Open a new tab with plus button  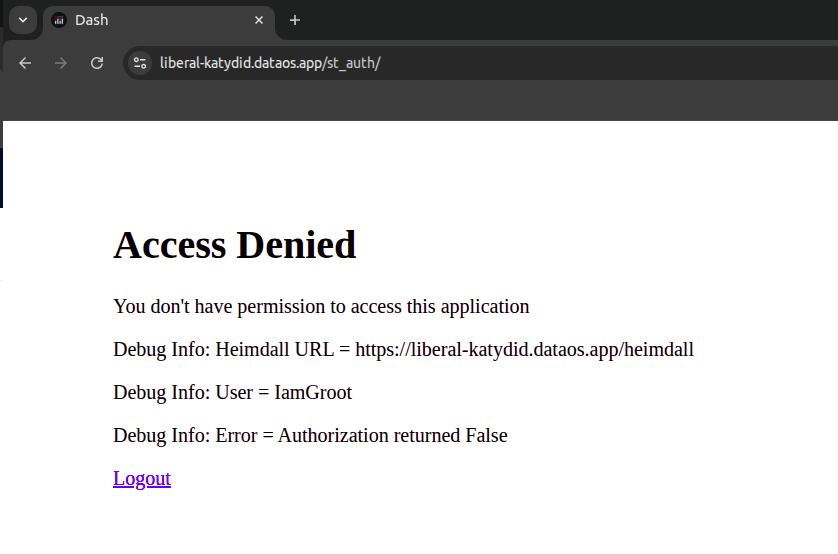click(x=294, y=20)
